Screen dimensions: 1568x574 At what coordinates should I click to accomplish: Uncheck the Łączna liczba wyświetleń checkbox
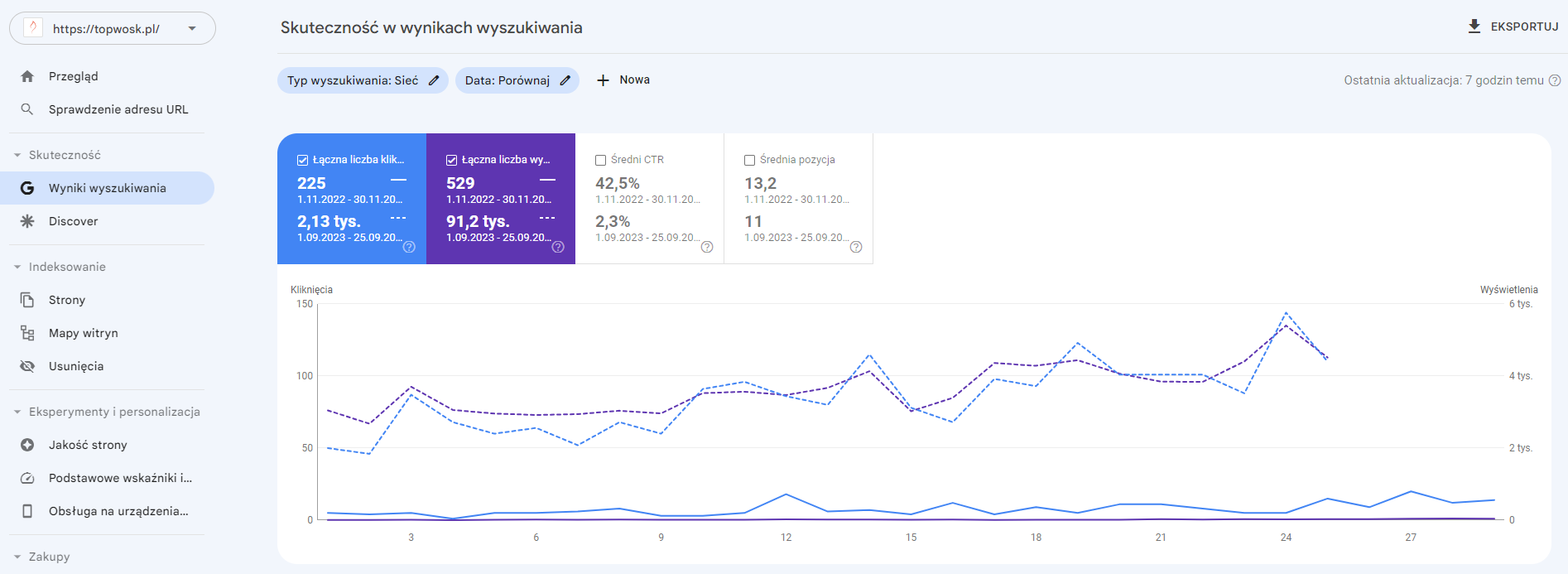tap(452, 160)
